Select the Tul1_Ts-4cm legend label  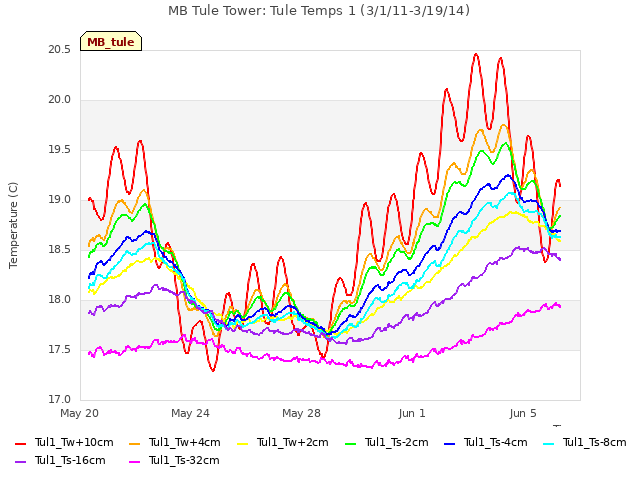pyautogui.click(x=496, y=442)
